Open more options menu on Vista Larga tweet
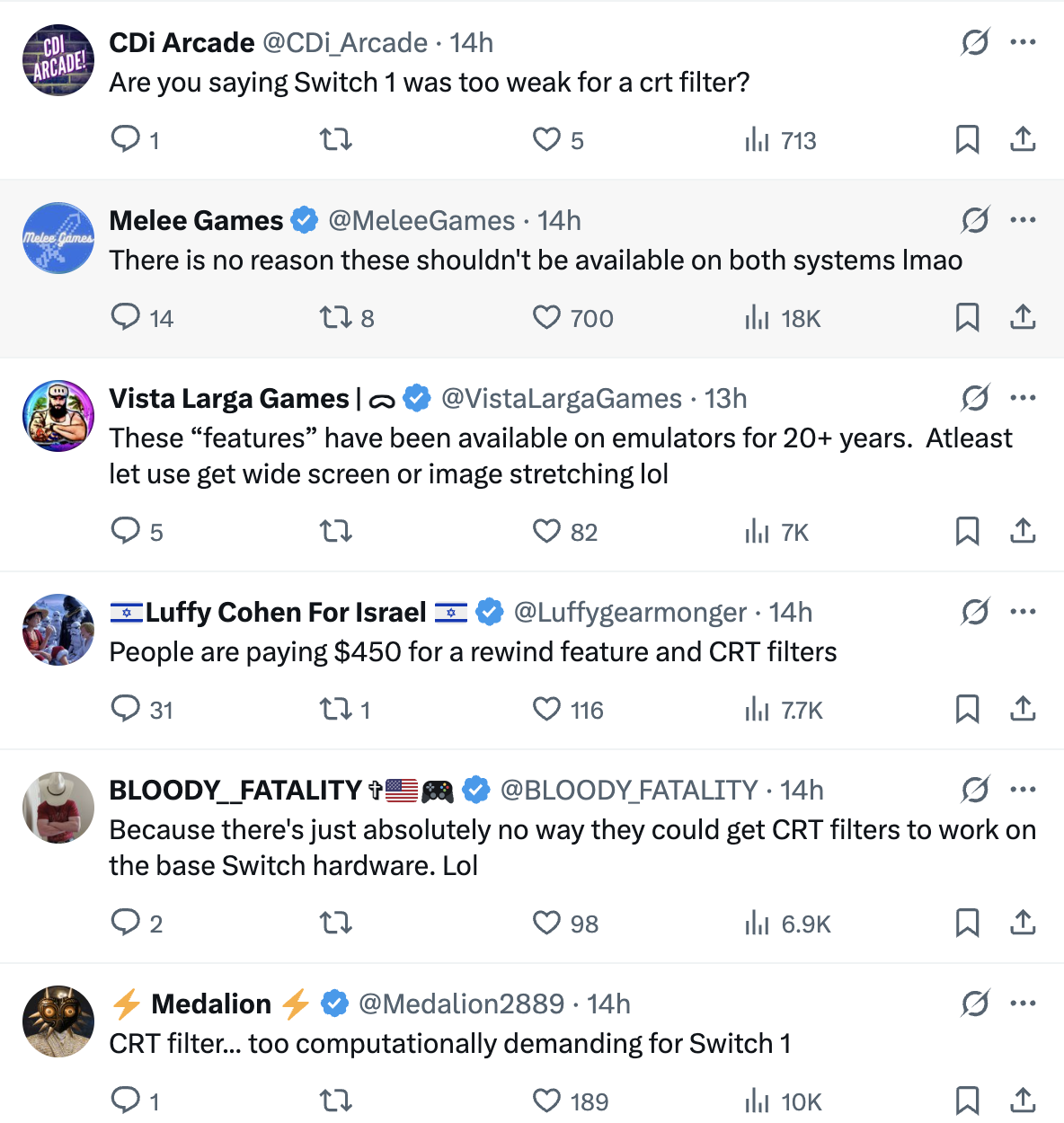The width and height of the screenshot is (1064, 1123). click(x=1023, y=398)
